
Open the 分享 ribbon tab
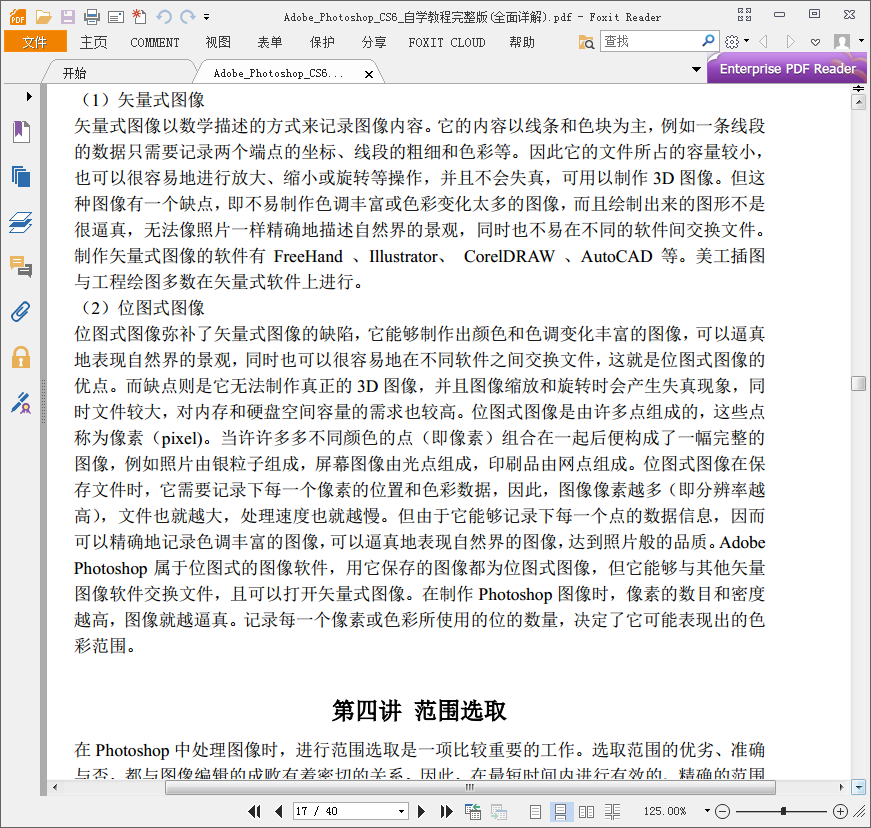374,42
